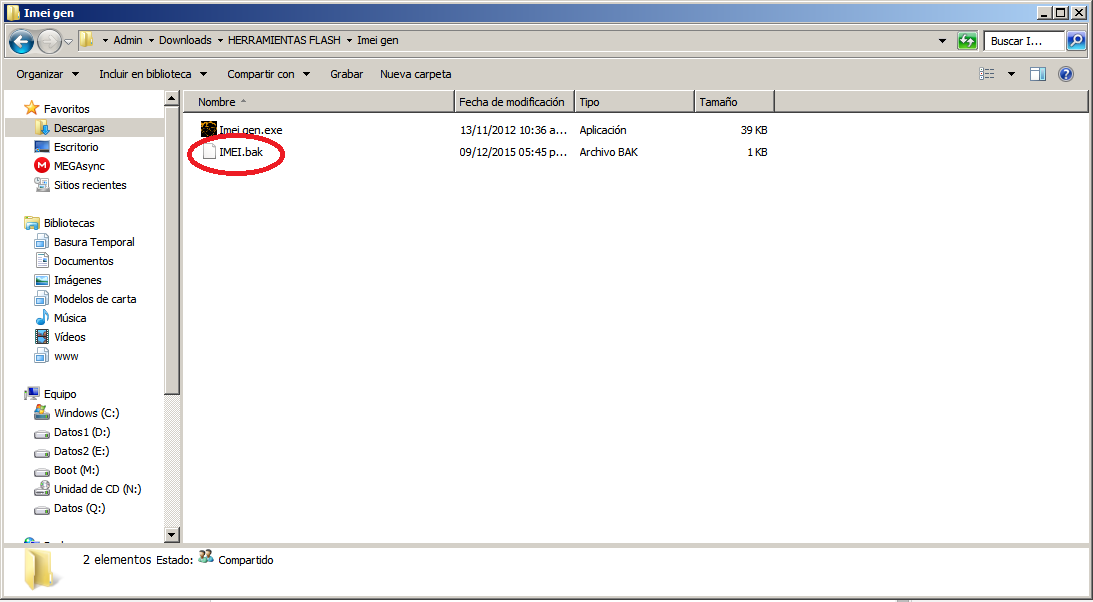The height and width of the screenshot is (602, 1093).
Task: Expand the arrow before Imei gen breadcrumb
Action: (349, 40)
